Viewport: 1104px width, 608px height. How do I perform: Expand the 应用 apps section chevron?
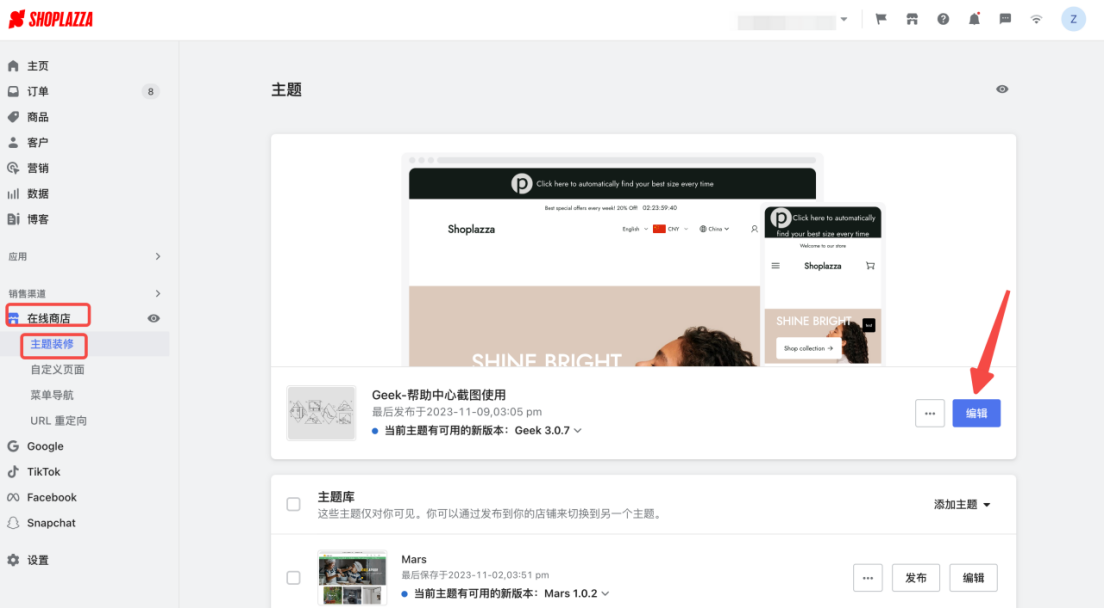158,256
